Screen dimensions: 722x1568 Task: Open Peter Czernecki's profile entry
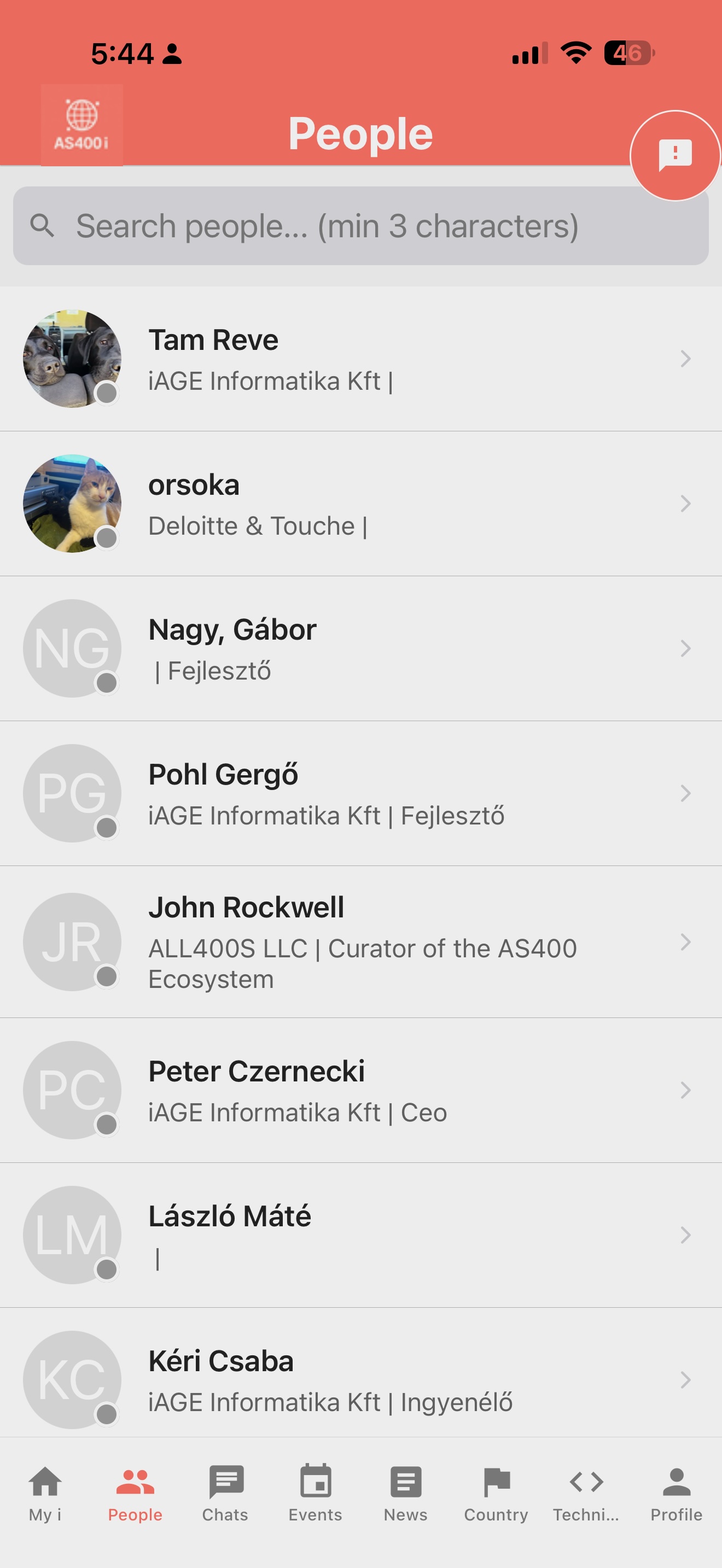click(359, 1090)
